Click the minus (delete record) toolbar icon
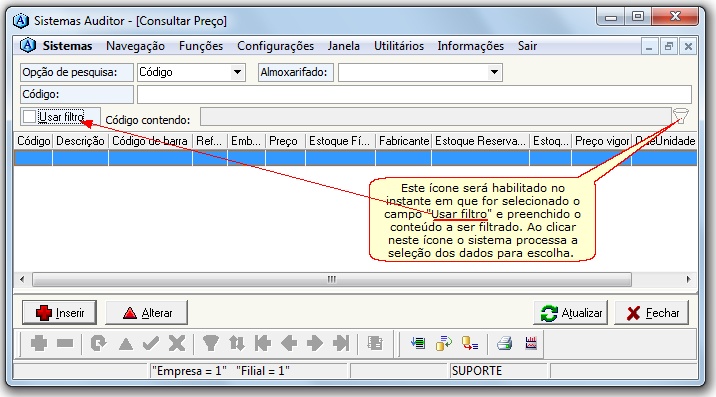Image resolution: width=716 pixels, height=397 pixels. click(x=65, y=343)
